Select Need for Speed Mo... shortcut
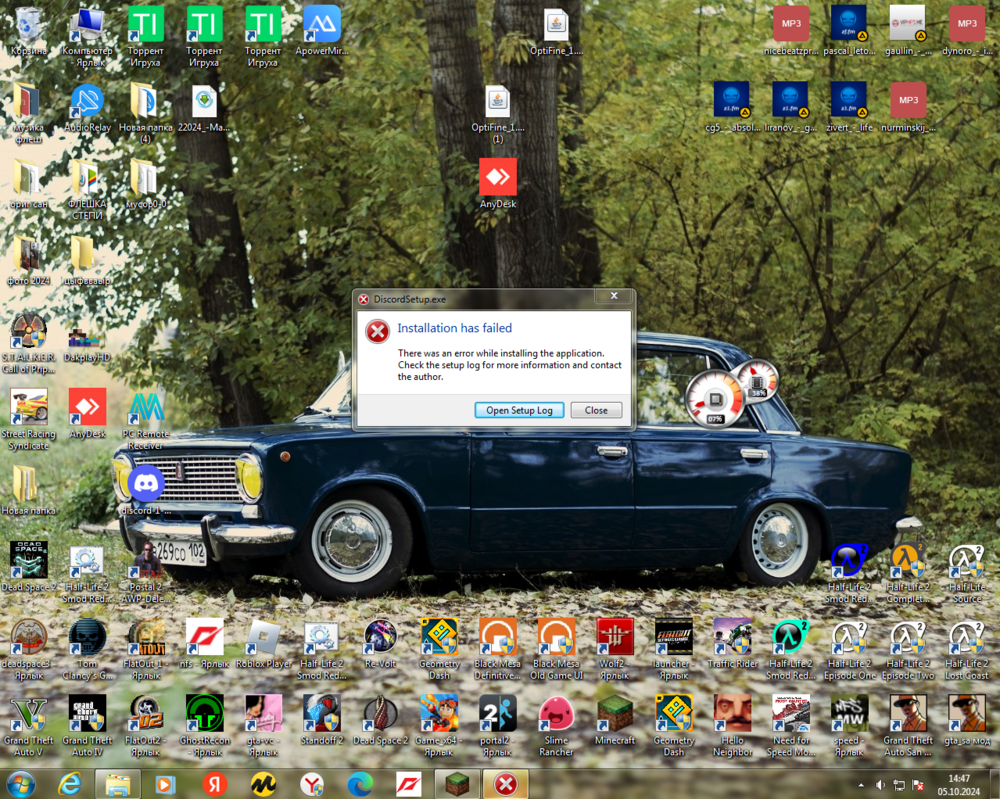Viewport: 1000px width, 799px height. click(x=791, y=726)
